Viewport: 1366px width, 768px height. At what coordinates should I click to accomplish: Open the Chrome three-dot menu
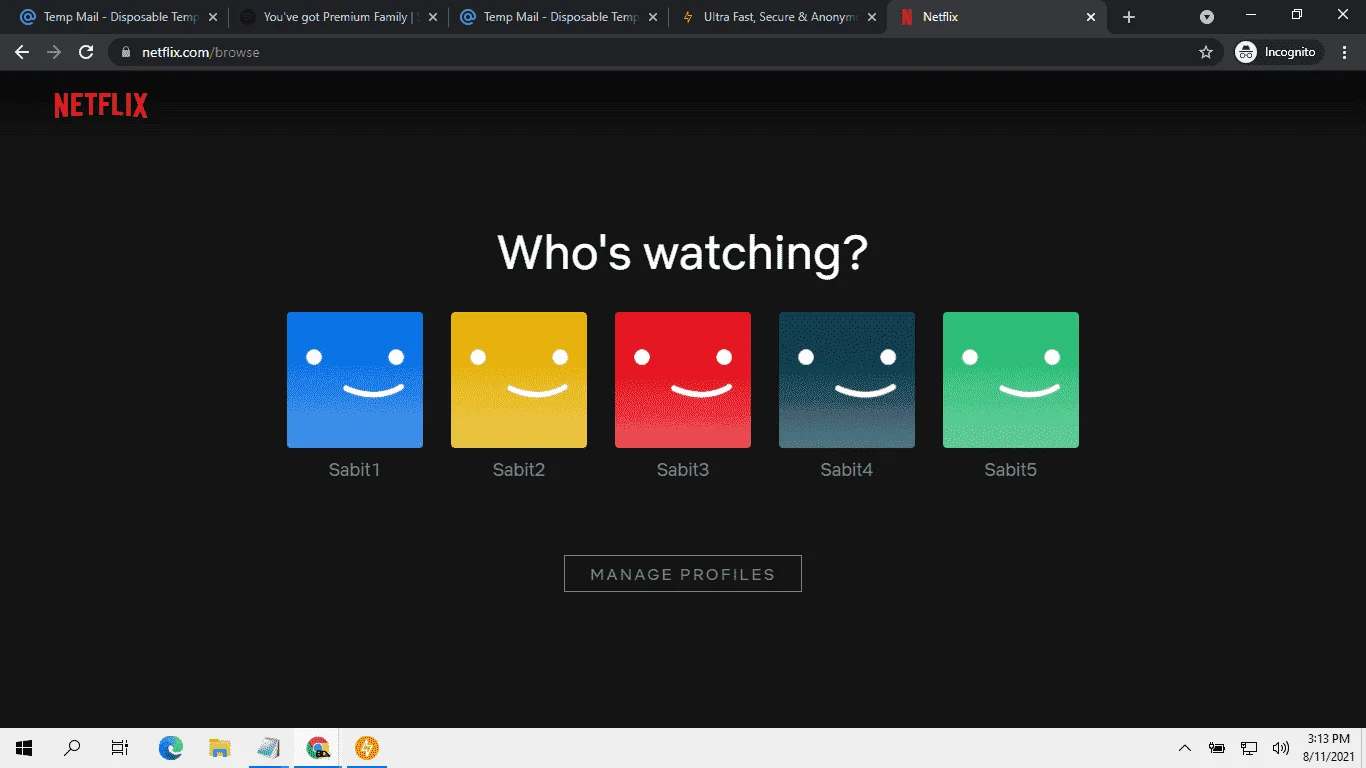1345,52
